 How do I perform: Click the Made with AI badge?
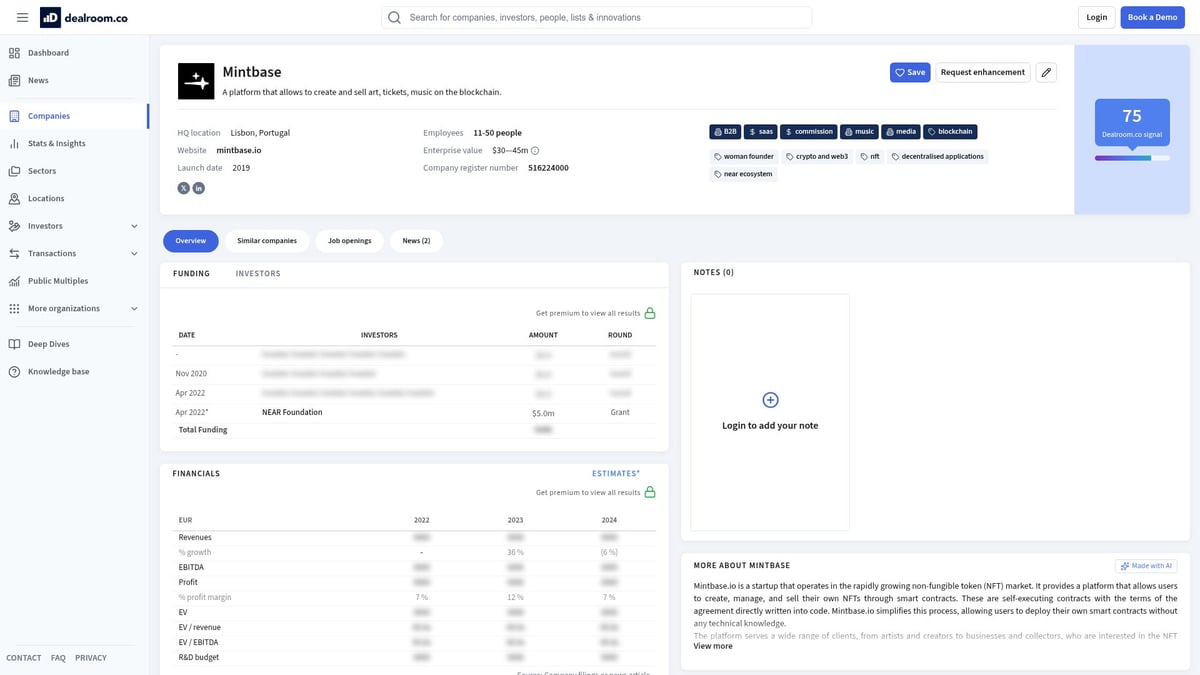[x=1146, y=566]
